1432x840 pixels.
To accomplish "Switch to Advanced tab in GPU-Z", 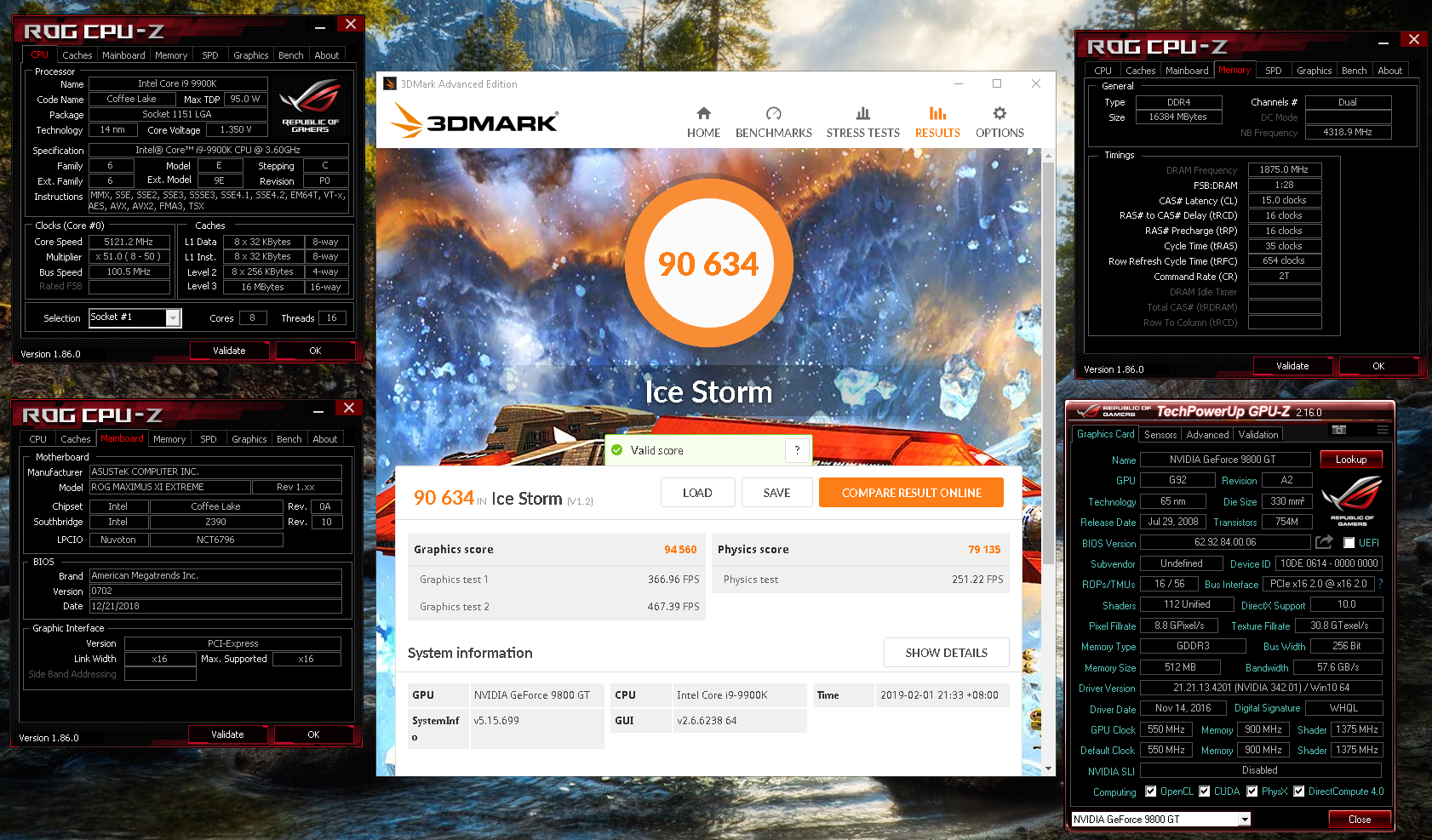I will (1207, 435).
